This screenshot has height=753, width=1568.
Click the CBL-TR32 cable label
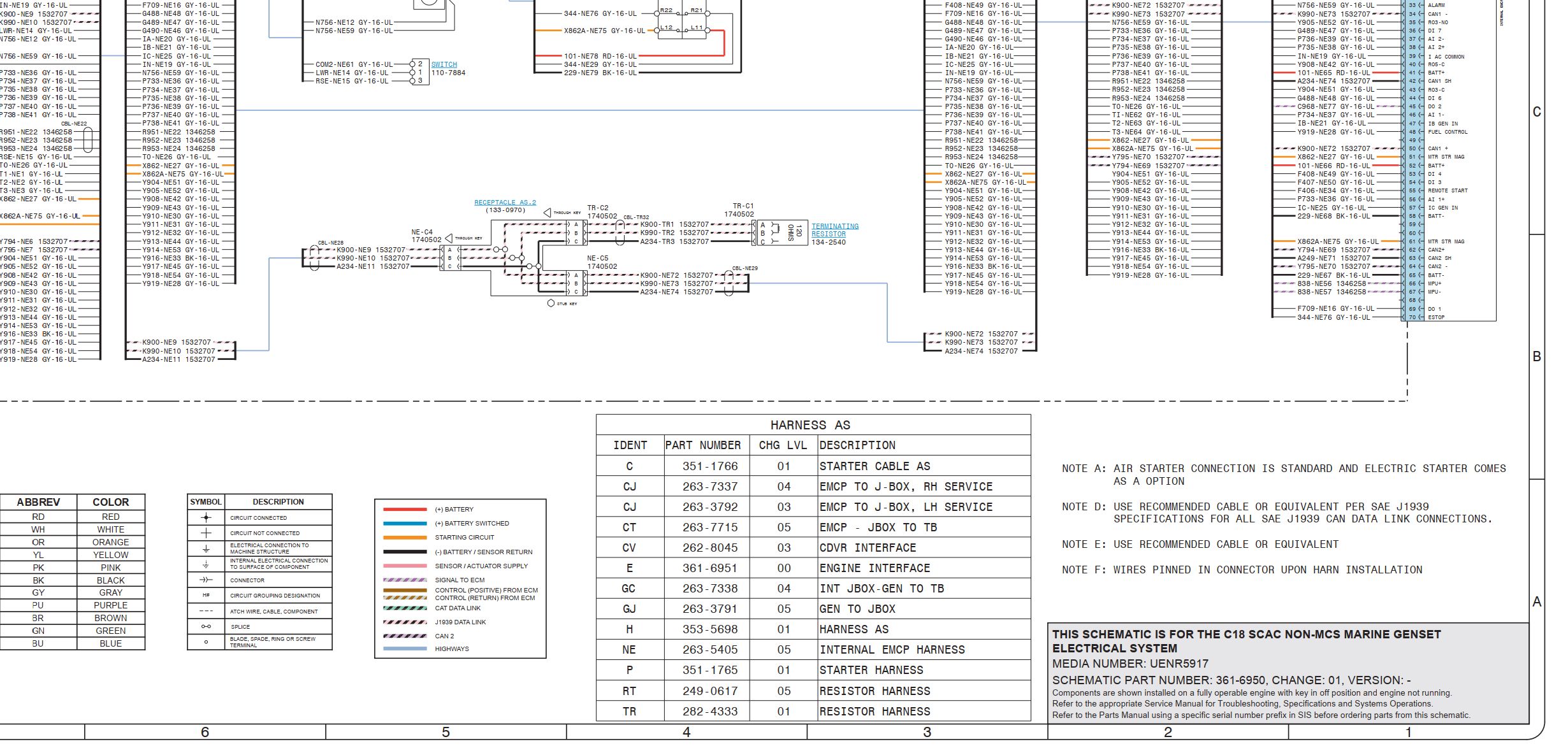coord(636,218)
